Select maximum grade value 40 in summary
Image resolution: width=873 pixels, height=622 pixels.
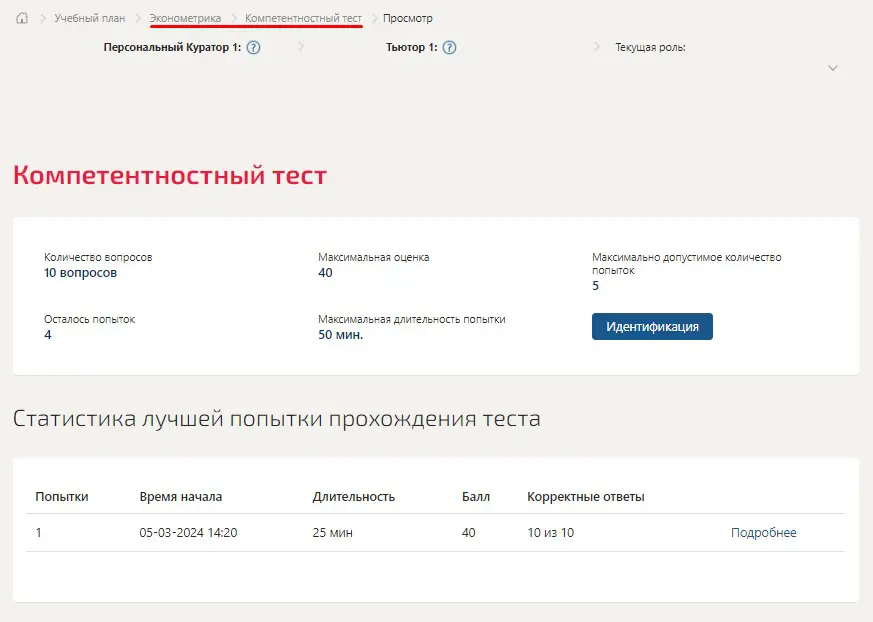tap(325, 273)
